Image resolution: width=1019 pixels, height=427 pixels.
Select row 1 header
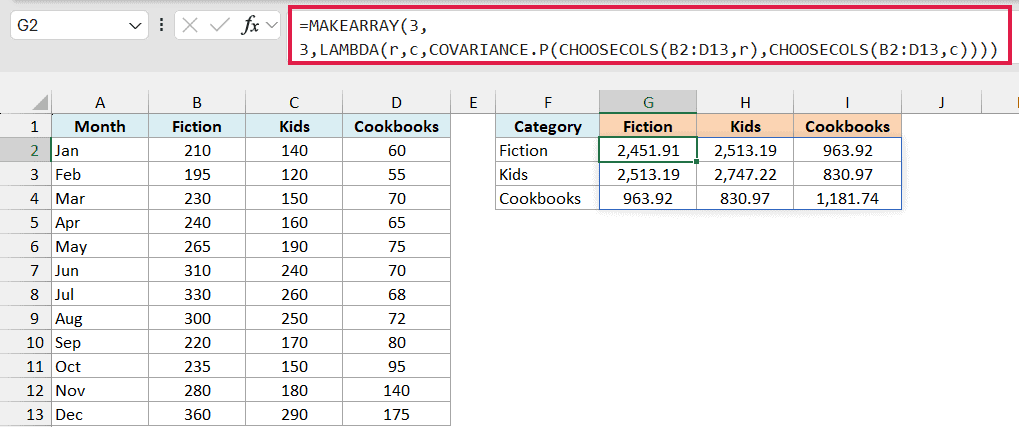[25, 126]
